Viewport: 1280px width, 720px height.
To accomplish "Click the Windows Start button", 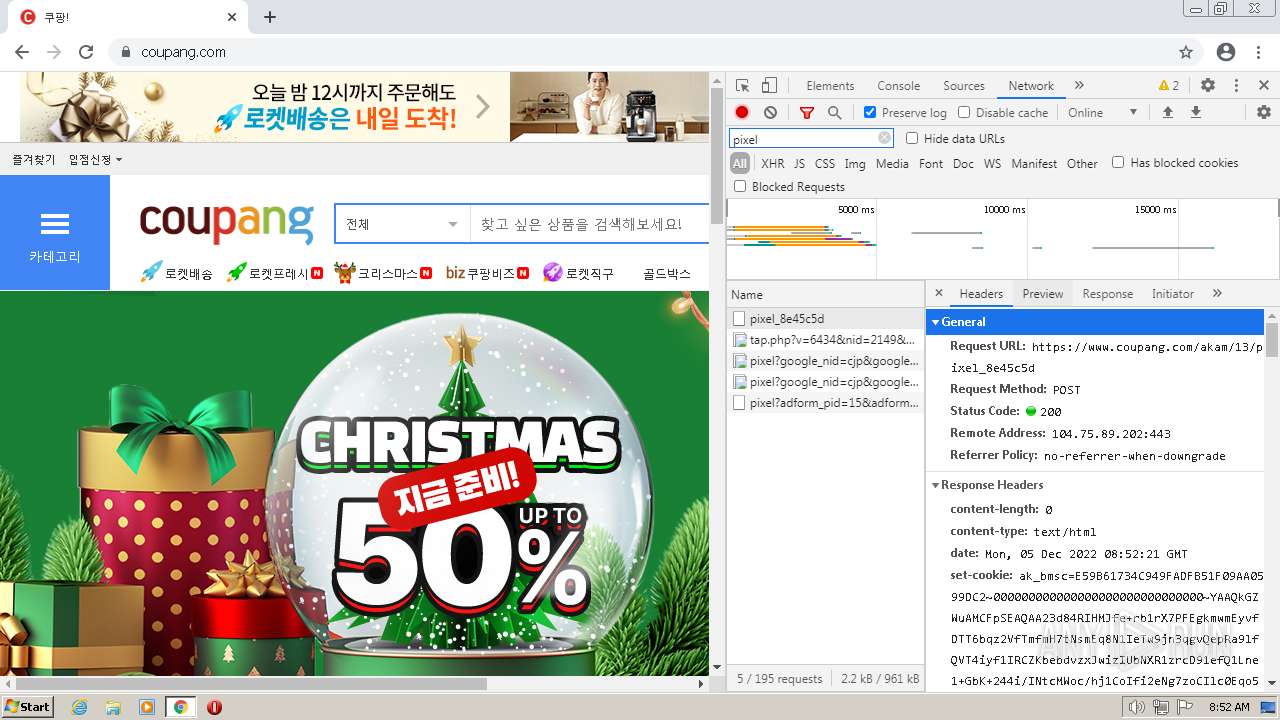I will pyautogui.click(x=28, y=707).
